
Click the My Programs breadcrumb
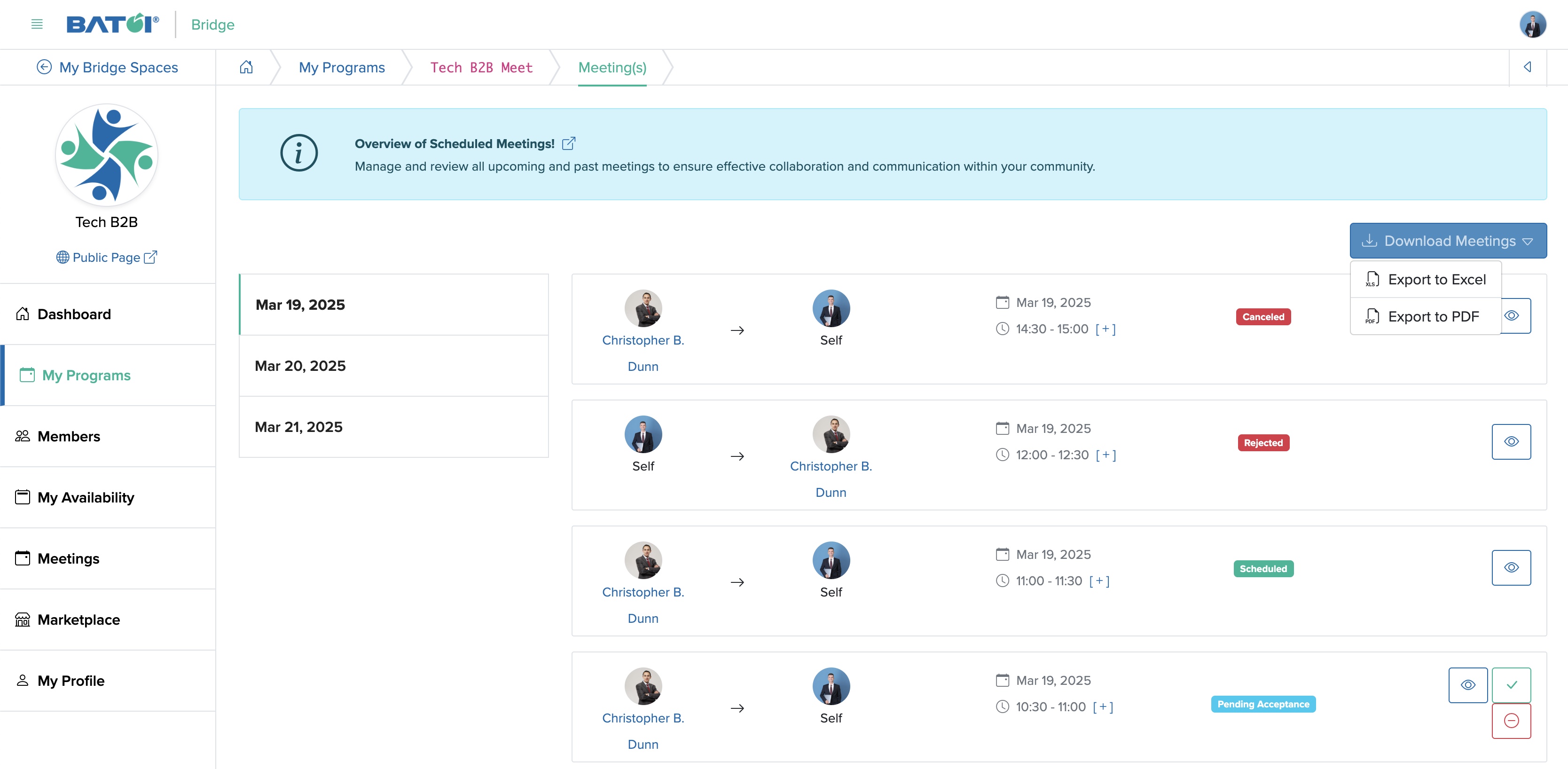pos(342,67)
